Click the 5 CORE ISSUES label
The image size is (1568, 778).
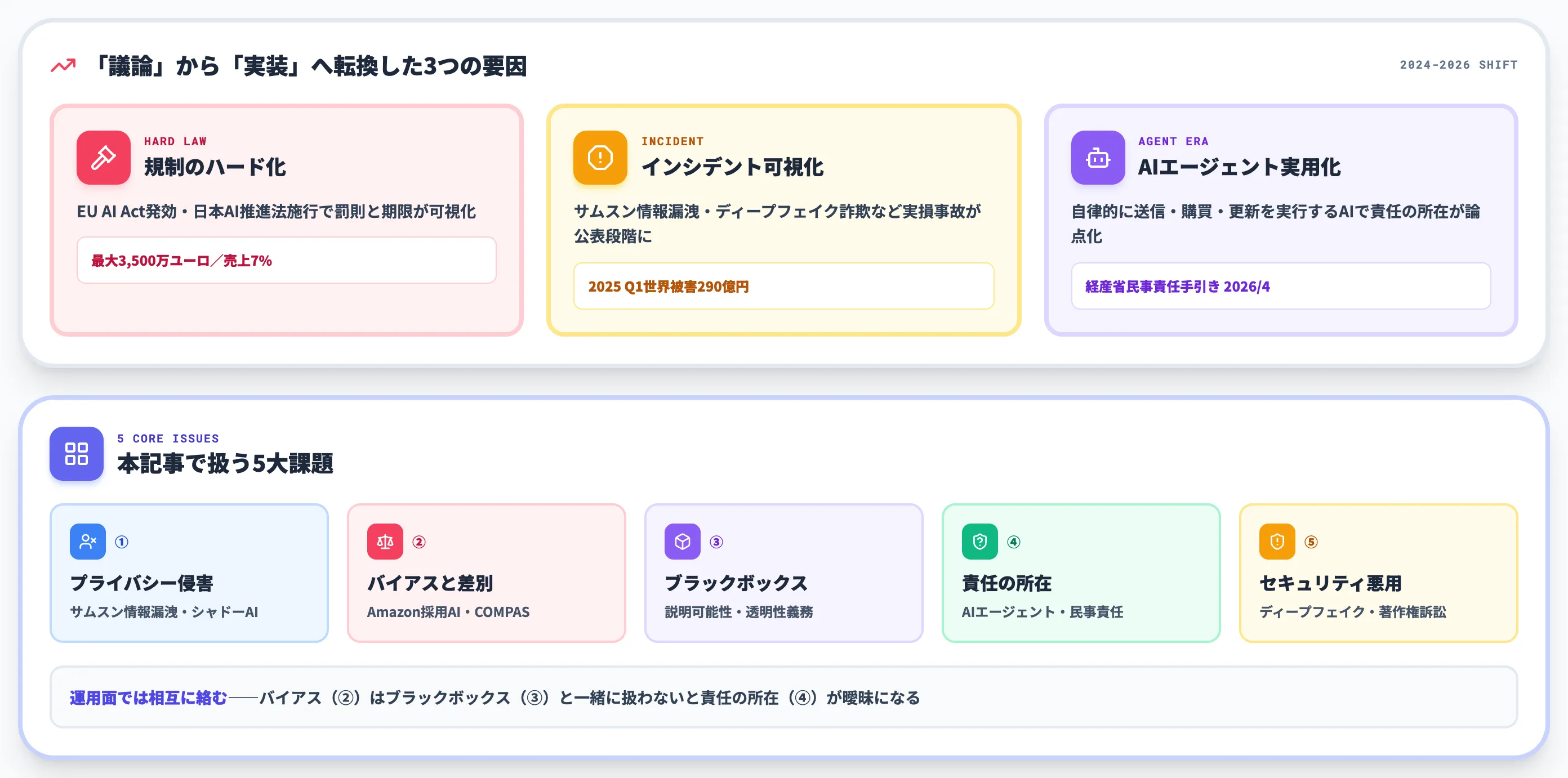pos(168,439)
